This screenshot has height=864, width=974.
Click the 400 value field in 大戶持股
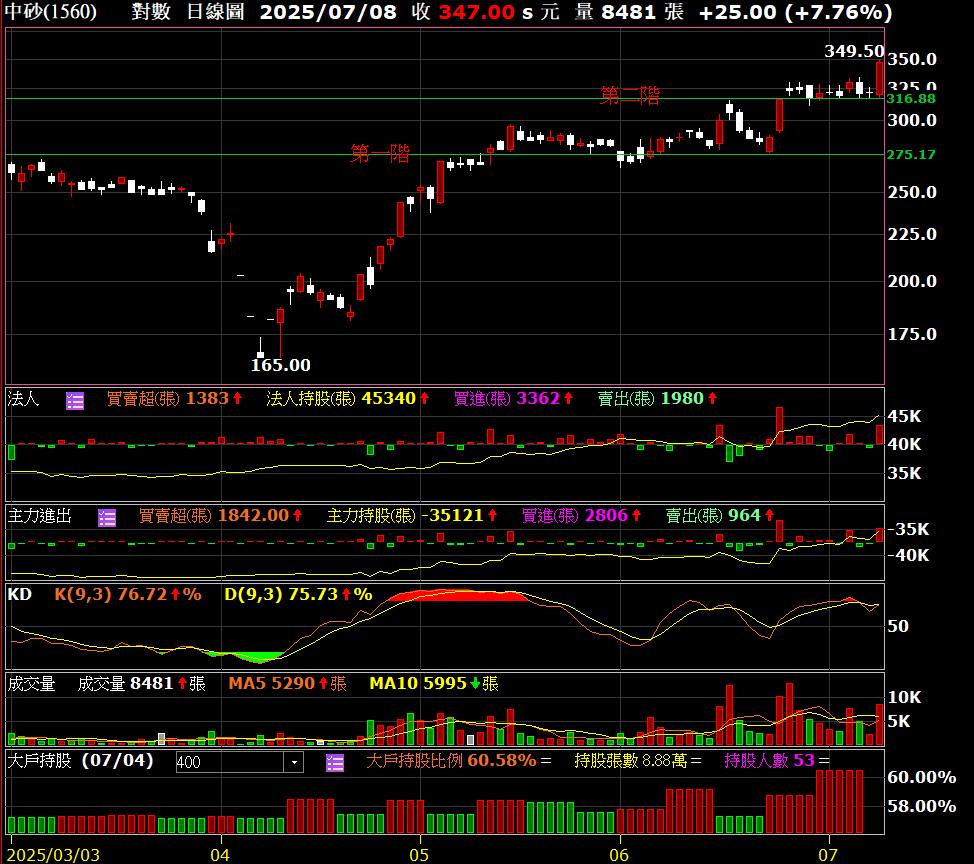click(x=230, y=762)
